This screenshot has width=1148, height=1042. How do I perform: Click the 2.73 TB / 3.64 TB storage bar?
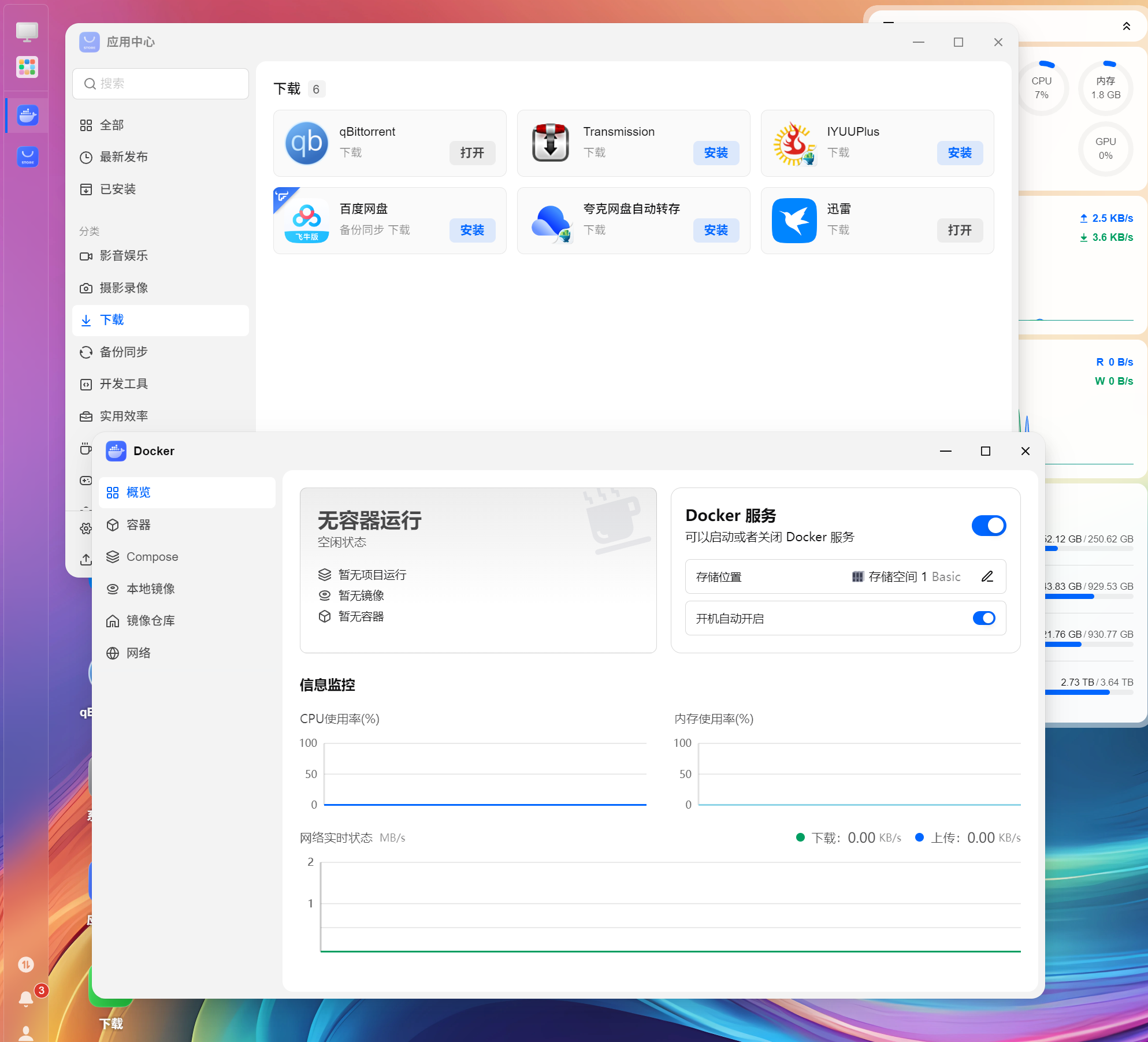pyautogui.click(x=1089, y=692)
